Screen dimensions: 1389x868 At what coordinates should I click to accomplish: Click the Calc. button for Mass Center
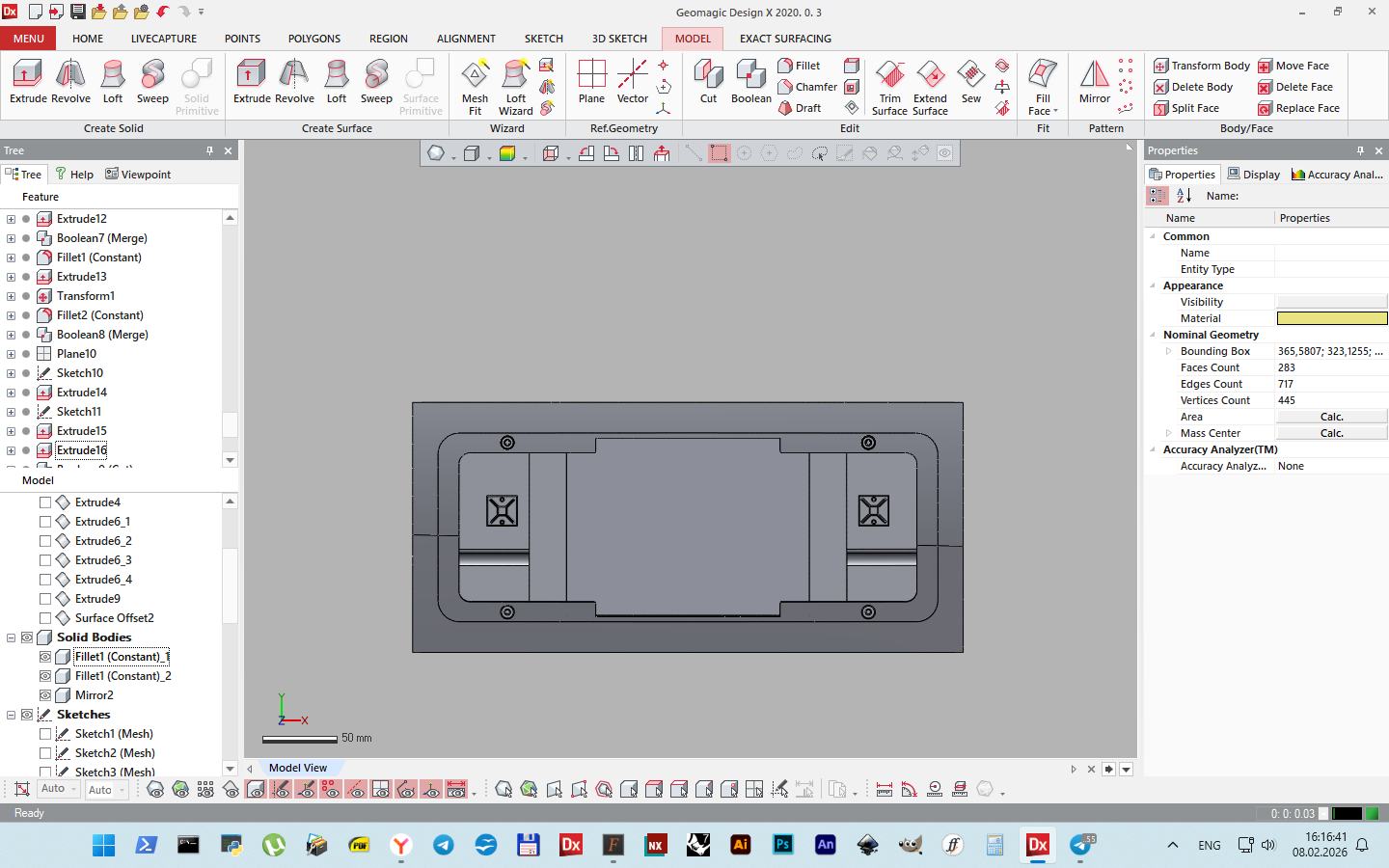pyautogui.click(x=1331, y=432)
